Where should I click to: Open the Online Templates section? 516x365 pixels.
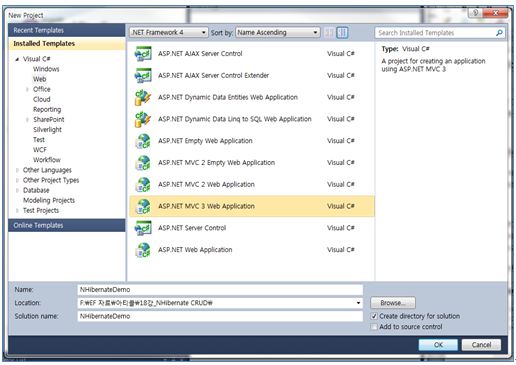coord(67,226)
